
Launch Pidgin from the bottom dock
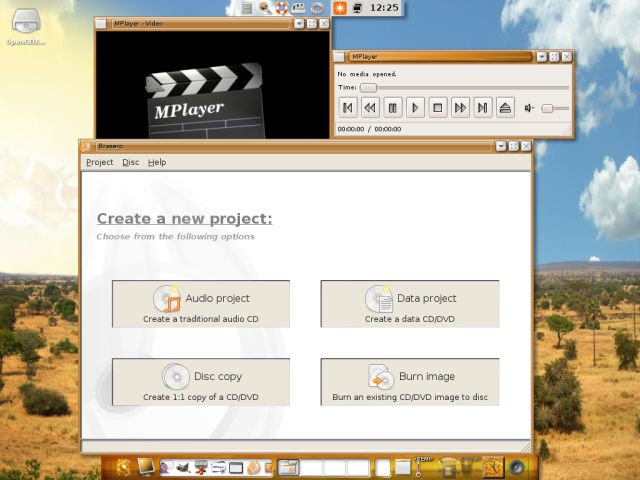167,468
